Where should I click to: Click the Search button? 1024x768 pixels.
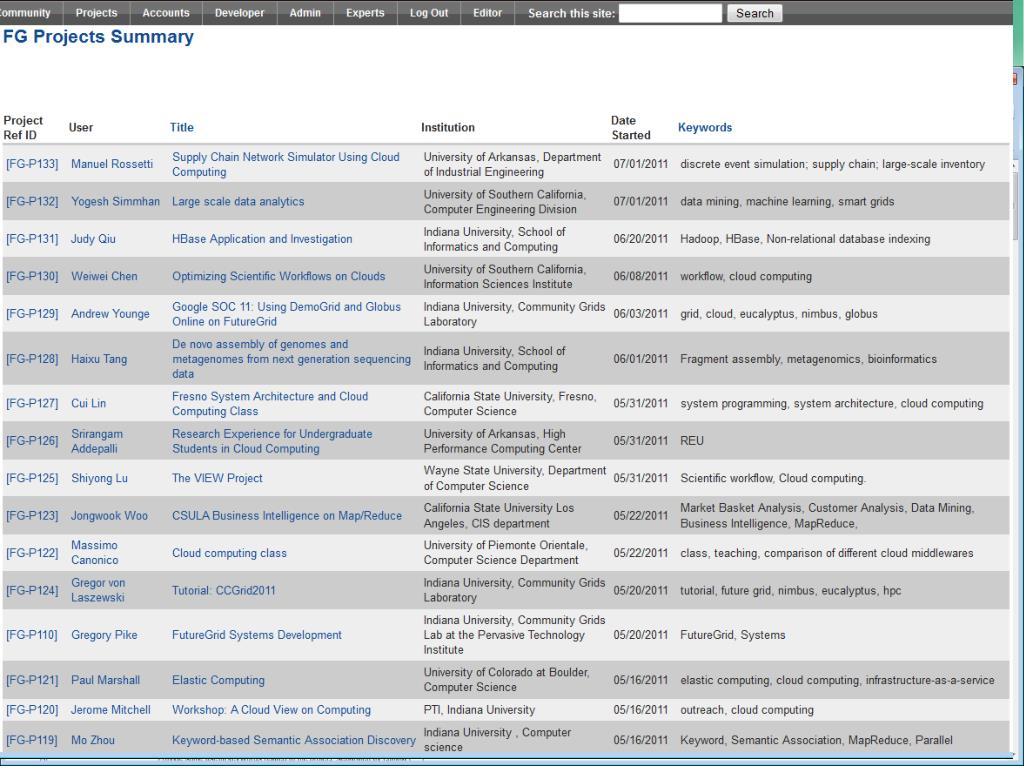click(754, 13)
